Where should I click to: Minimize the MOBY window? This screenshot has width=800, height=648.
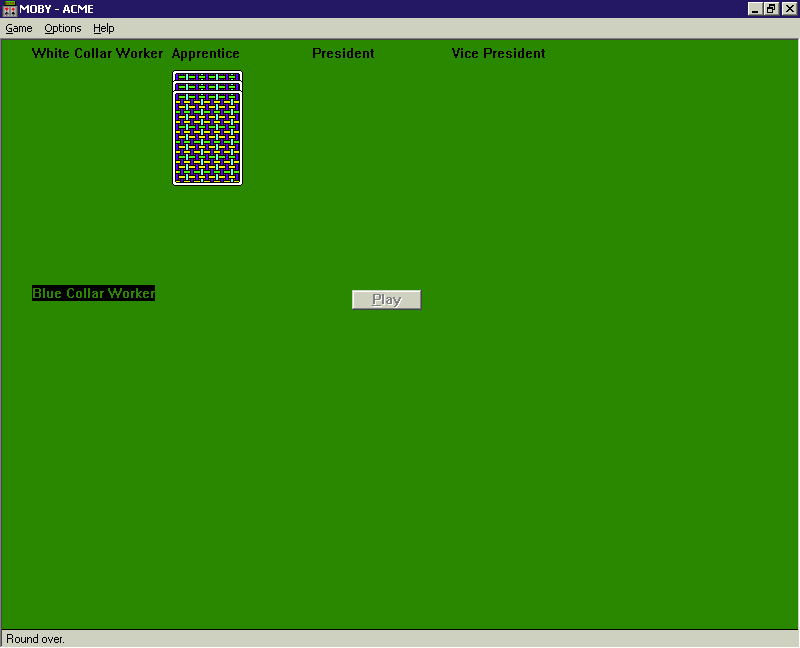pyautogui.click(x=755, y=9)
